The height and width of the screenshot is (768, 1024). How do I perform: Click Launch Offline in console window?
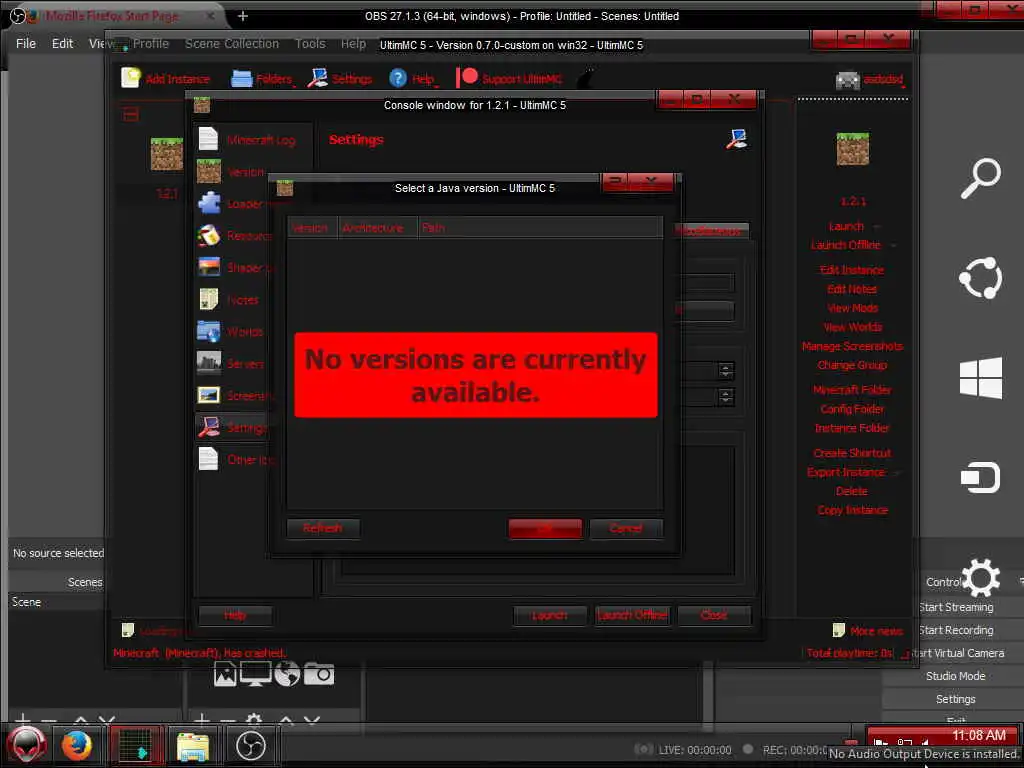(632, 615)
